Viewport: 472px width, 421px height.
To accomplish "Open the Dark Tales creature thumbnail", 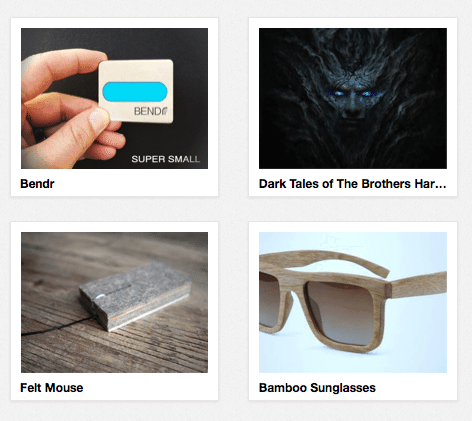I will tap(353, 98).
